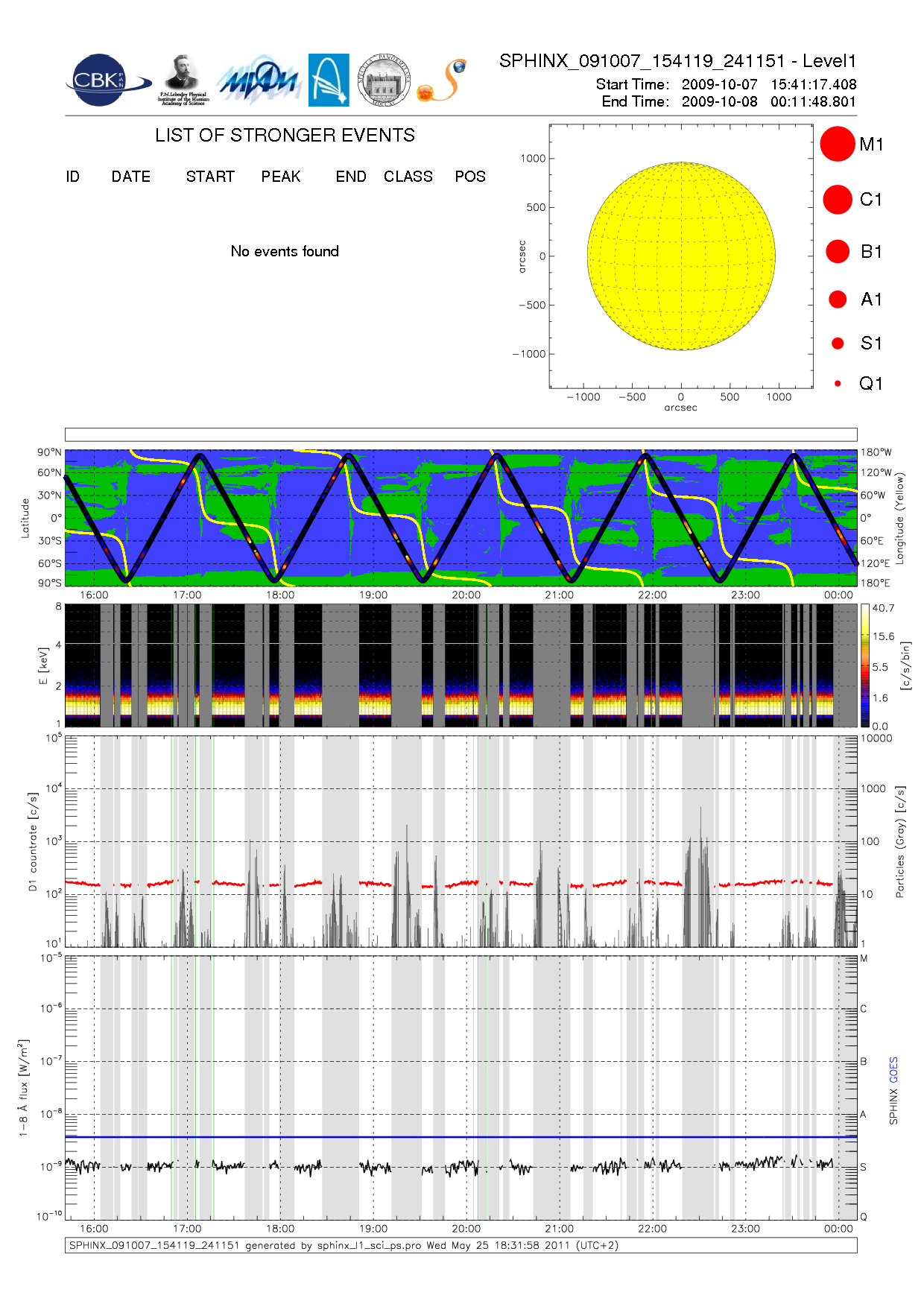924x1307 pixels.
Task: Click the circular building seal logo
Action: 383,80
